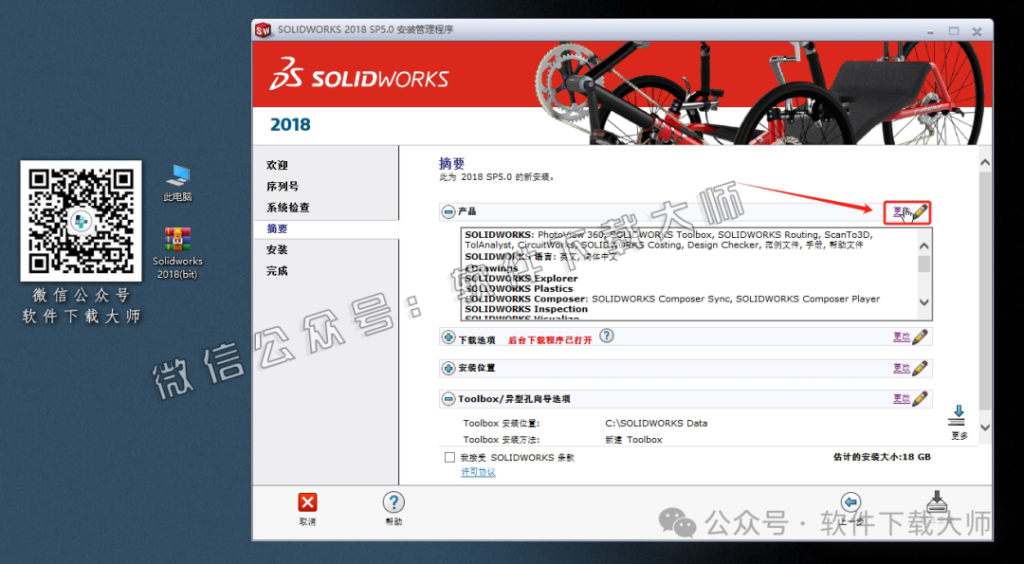
Task: Click the SW logo in title bar
Action: 263,29
